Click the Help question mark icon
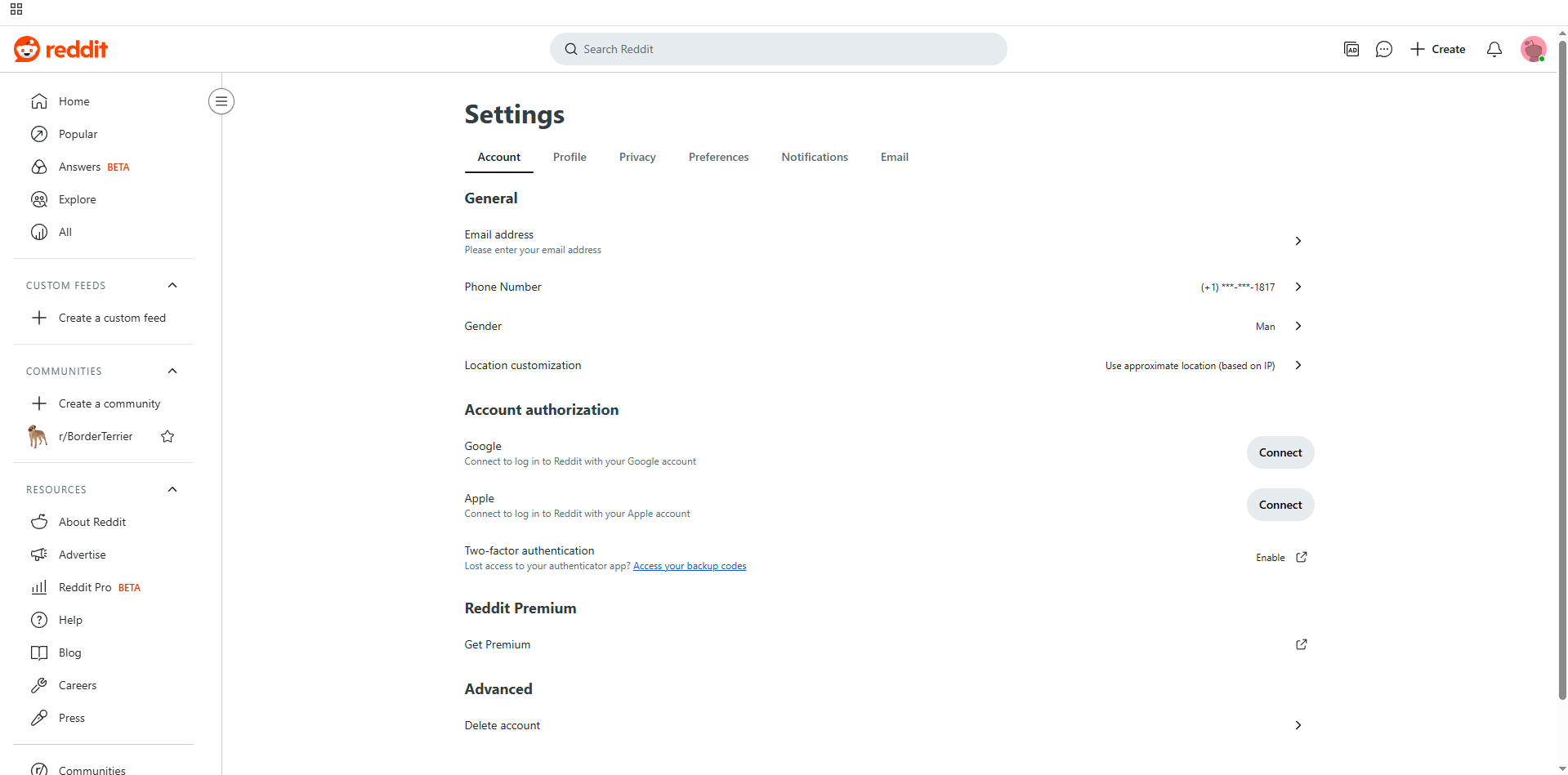The height and width of the screenshot is (775, 1568). click(39, 620)
